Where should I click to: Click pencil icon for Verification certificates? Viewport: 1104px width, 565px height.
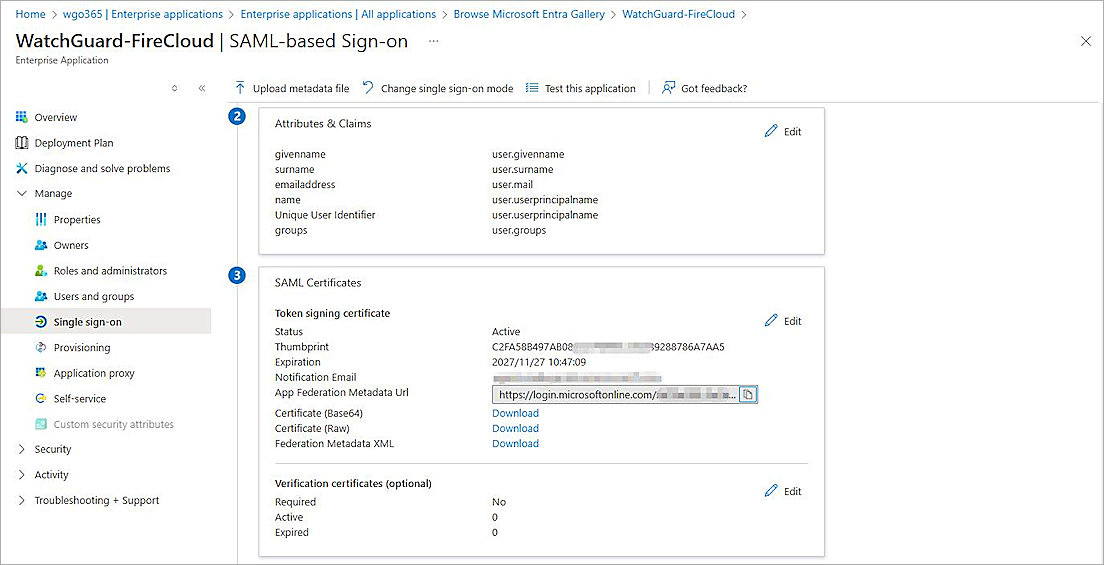[x=771, y=491]
